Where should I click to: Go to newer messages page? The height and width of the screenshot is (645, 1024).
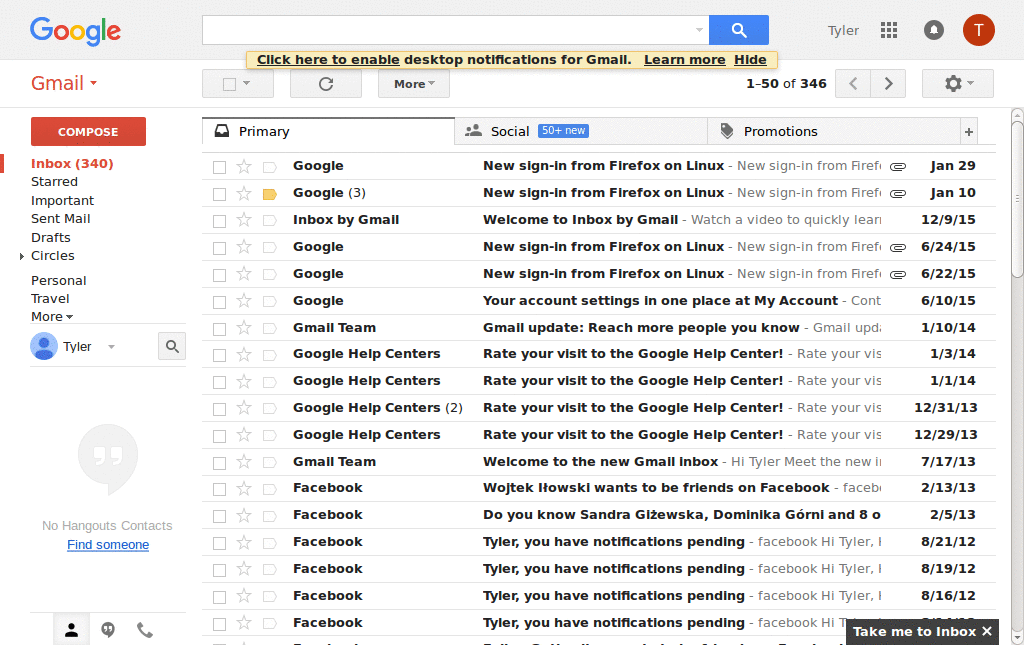[x=853, y=84]
